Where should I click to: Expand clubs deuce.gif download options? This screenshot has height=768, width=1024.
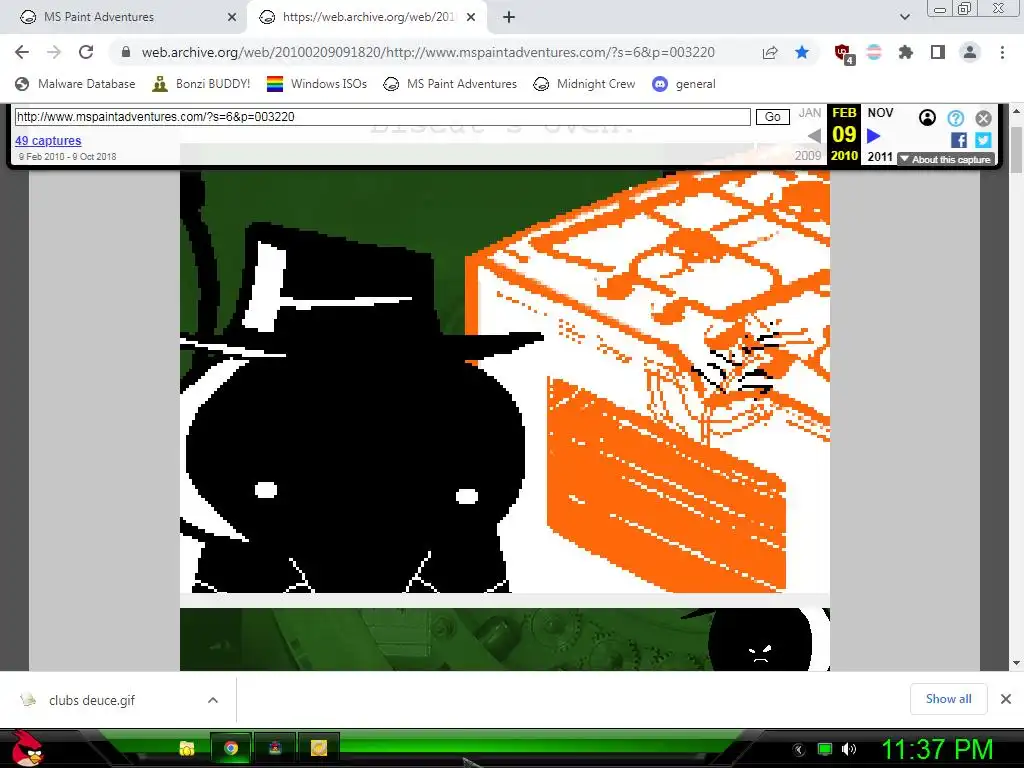(213, 700)
